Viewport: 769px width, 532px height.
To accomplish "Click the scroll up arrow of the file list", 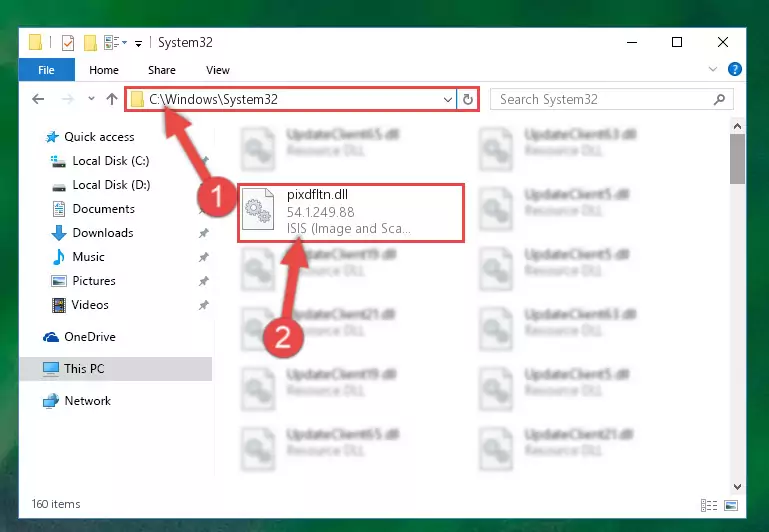I will click(737, 127).
